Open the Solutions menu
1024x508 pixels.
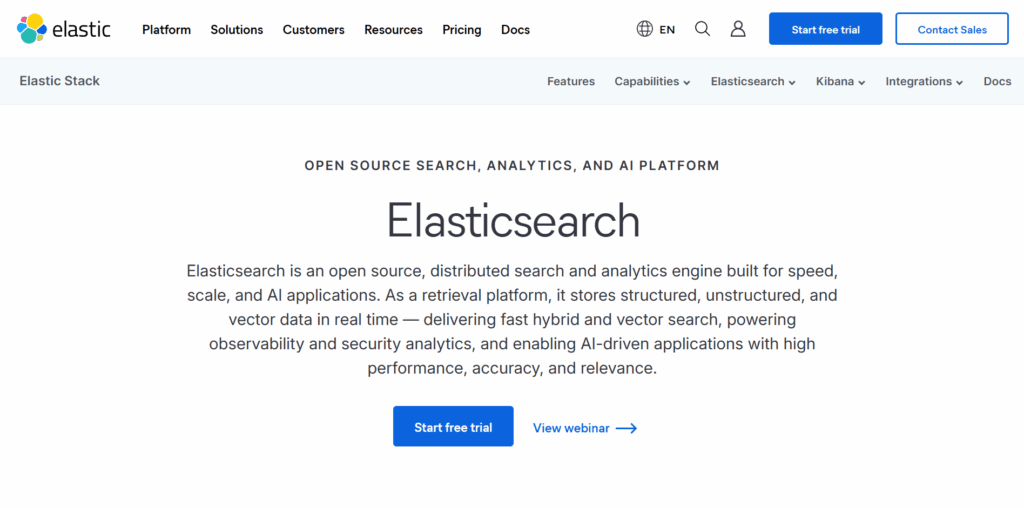click(236, 29)
